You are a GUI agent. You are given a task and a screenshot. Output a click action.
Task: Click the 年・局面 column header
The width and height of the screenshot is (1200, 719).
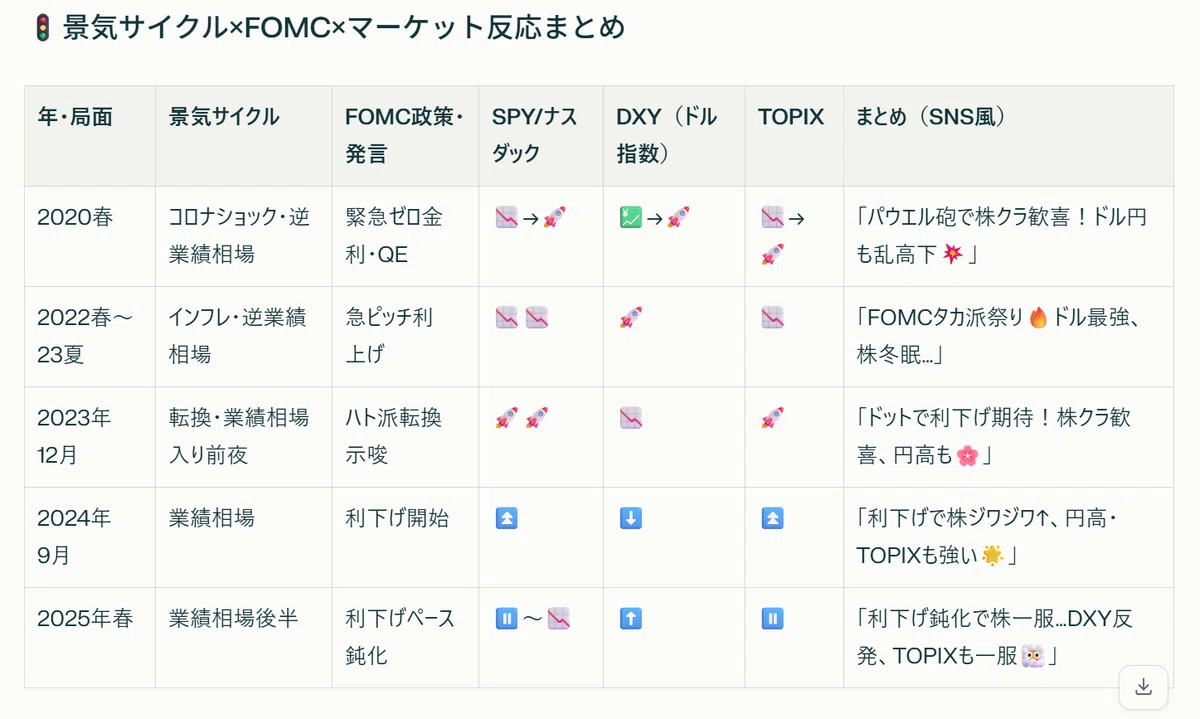click(75, 117)
